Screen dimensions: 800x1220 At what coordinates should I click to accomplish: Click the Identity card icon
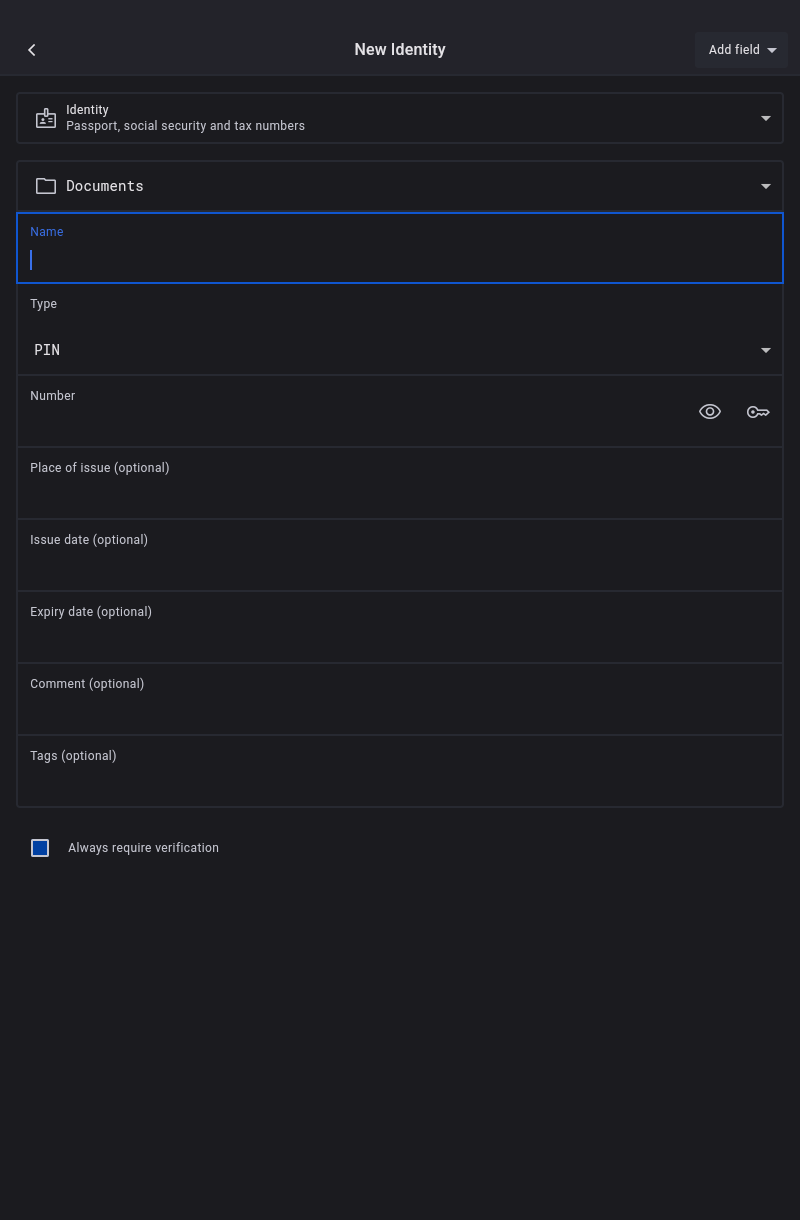[46, 118]
